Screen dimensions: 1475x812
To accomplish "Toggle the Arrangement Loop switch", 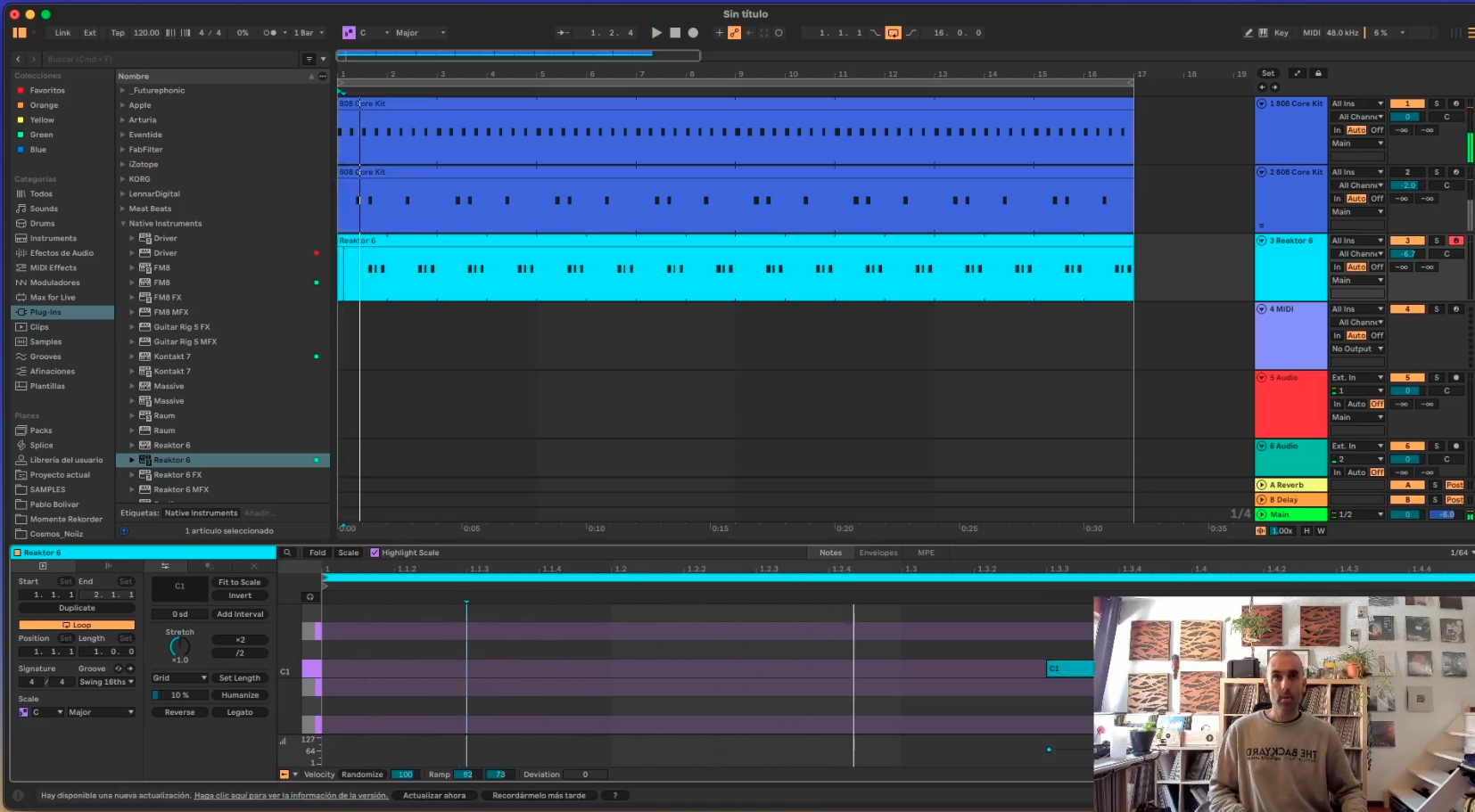I will click(x=893, y=33).
